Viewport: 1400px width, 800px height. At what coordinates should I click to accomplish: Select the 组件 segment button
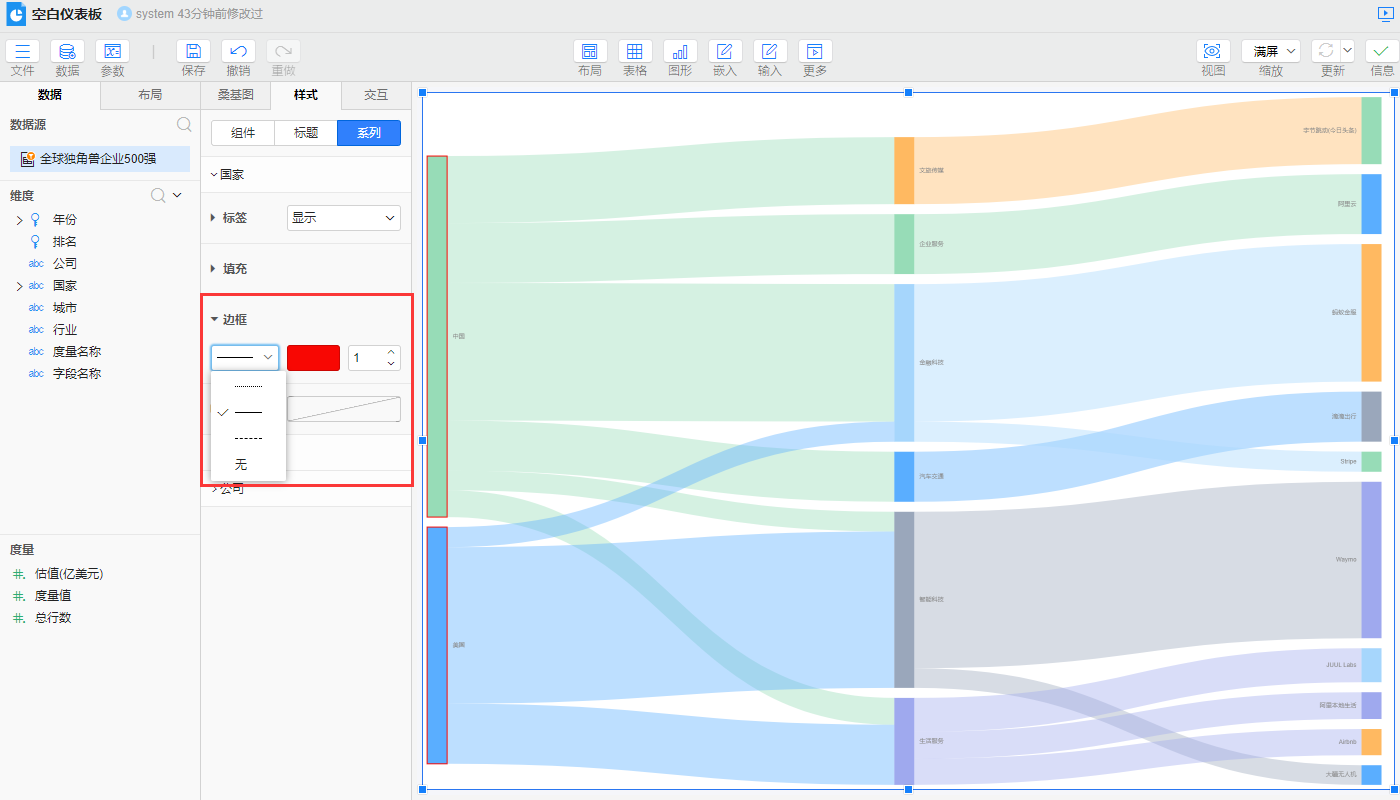click(243, 133)
